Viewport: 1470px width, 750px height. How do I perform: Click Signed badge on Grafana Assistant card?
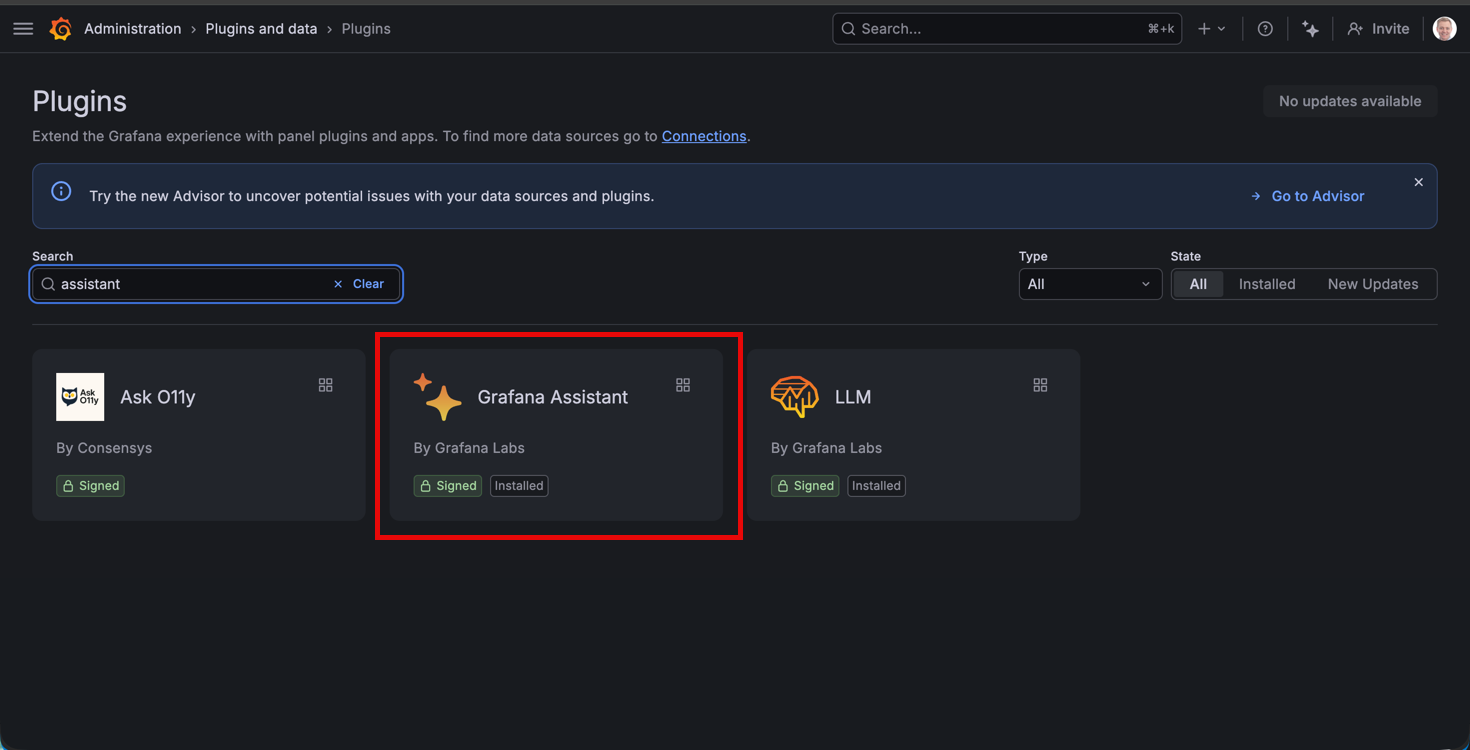pos(448,486)
